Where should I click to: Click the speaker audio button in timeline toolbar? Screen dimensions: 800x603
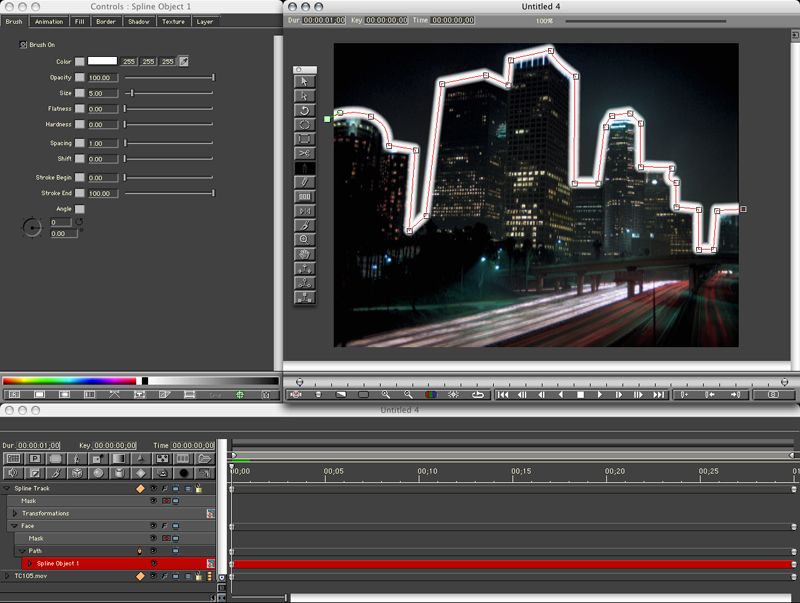(13, 473)
